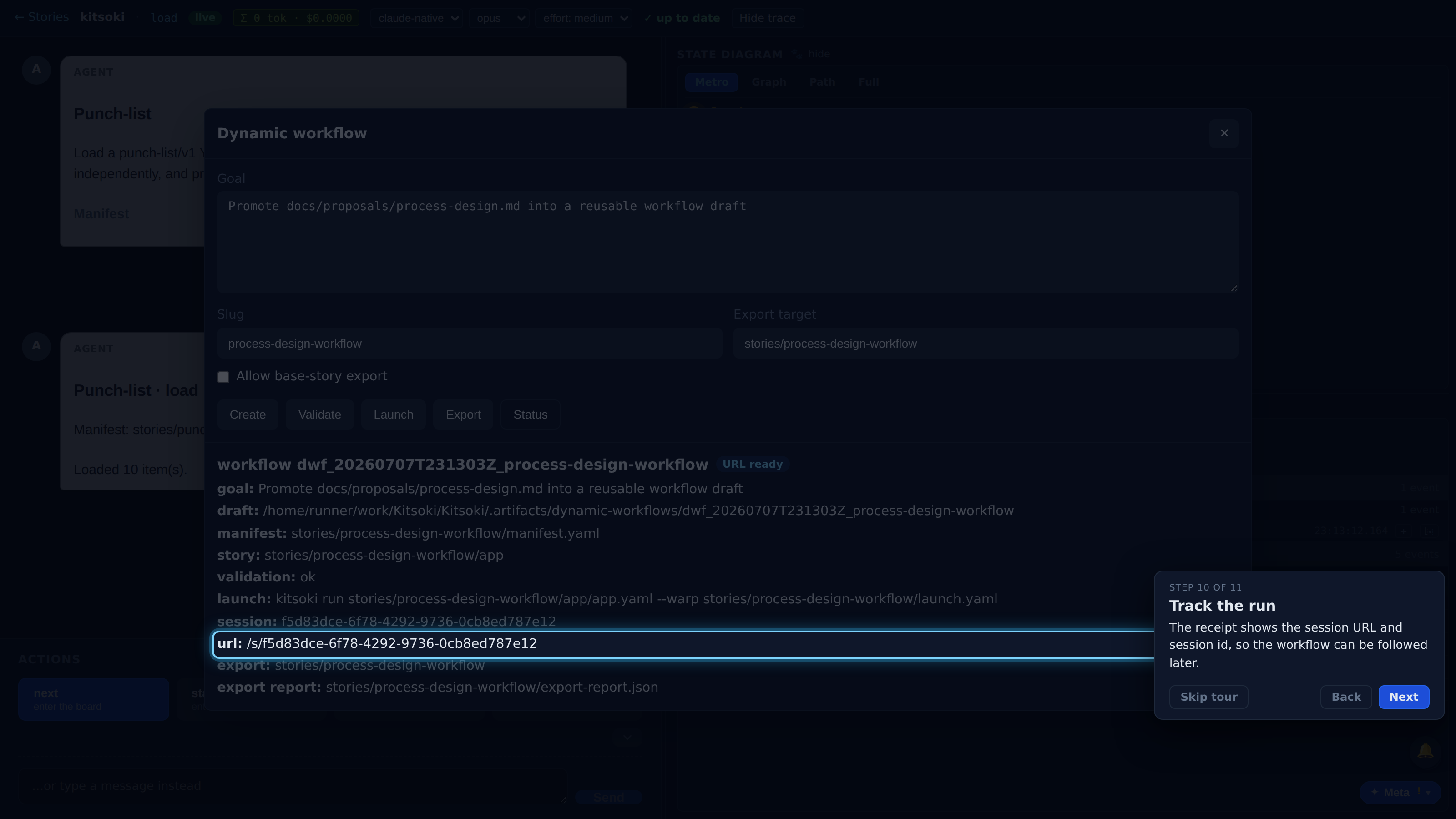Close the Dynamic workflow dialog with X
Screen dimensions: 1456x819
(x=1223, y=133)
